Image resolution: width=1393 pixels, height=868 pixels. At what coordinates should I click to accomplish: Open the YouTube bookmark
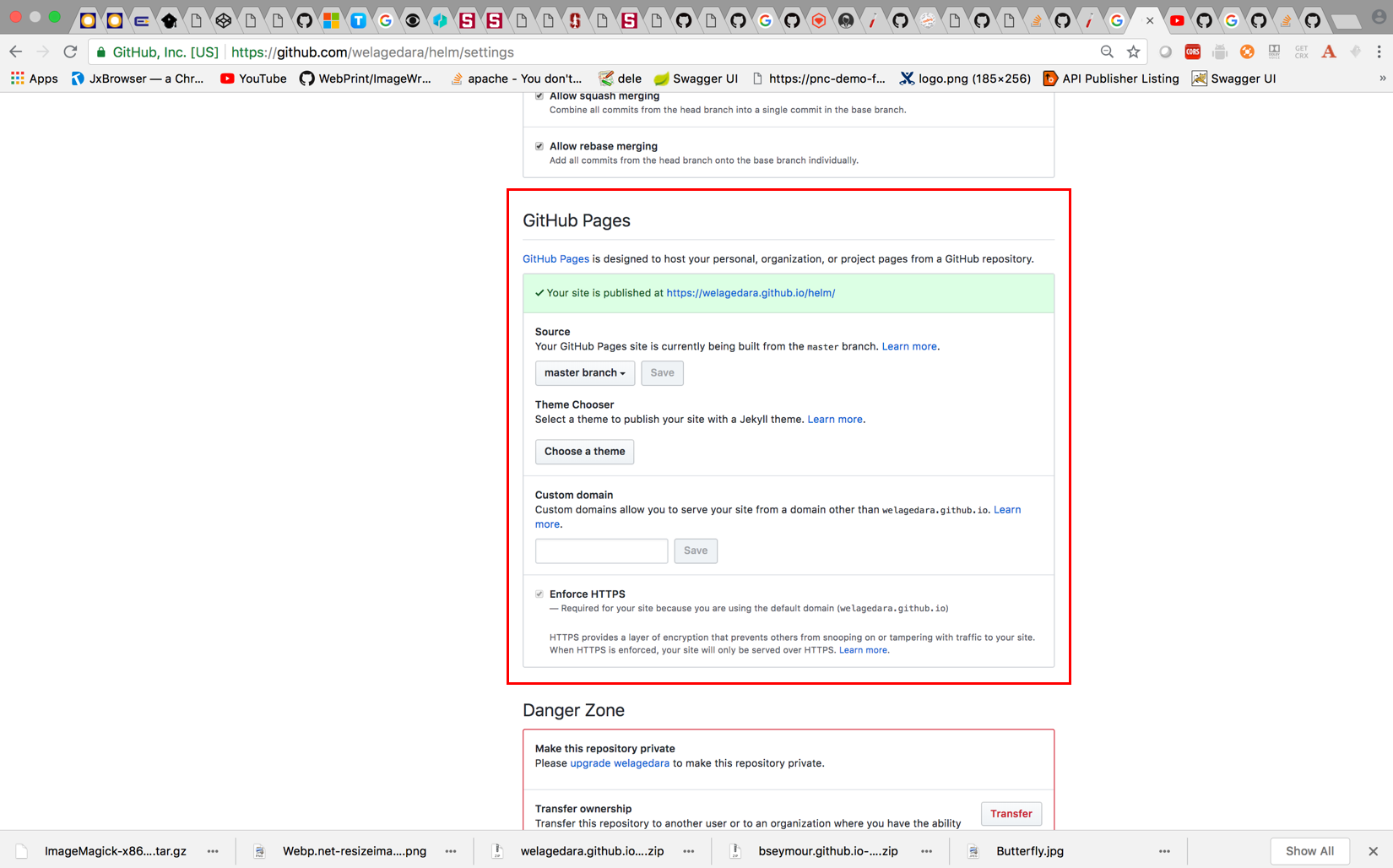tap(253, 79)
